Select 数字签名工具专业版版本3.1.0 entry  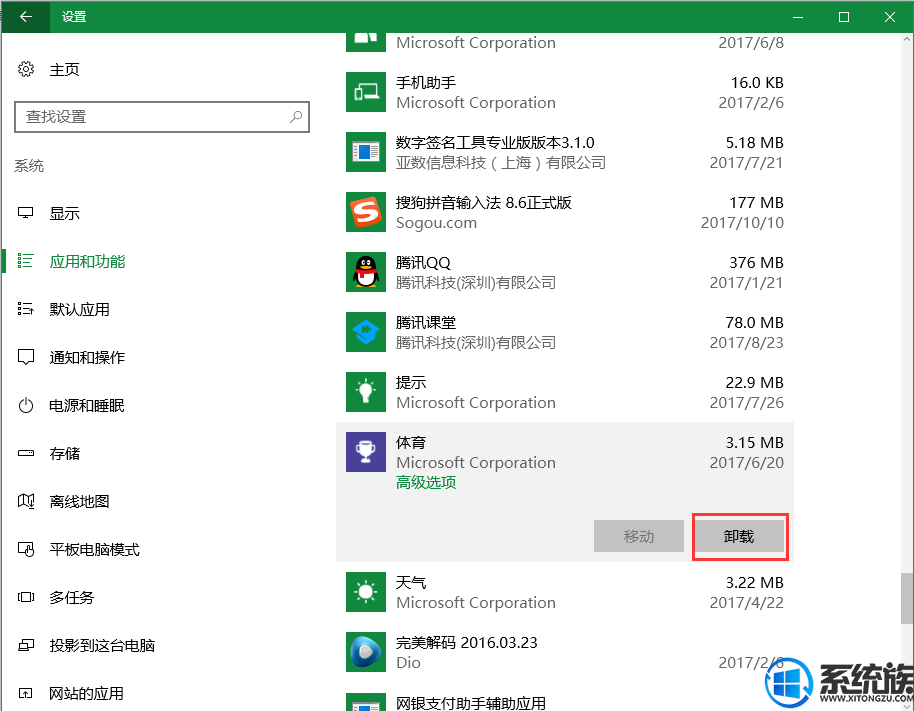pyautogui.click(x=565, y=152)
